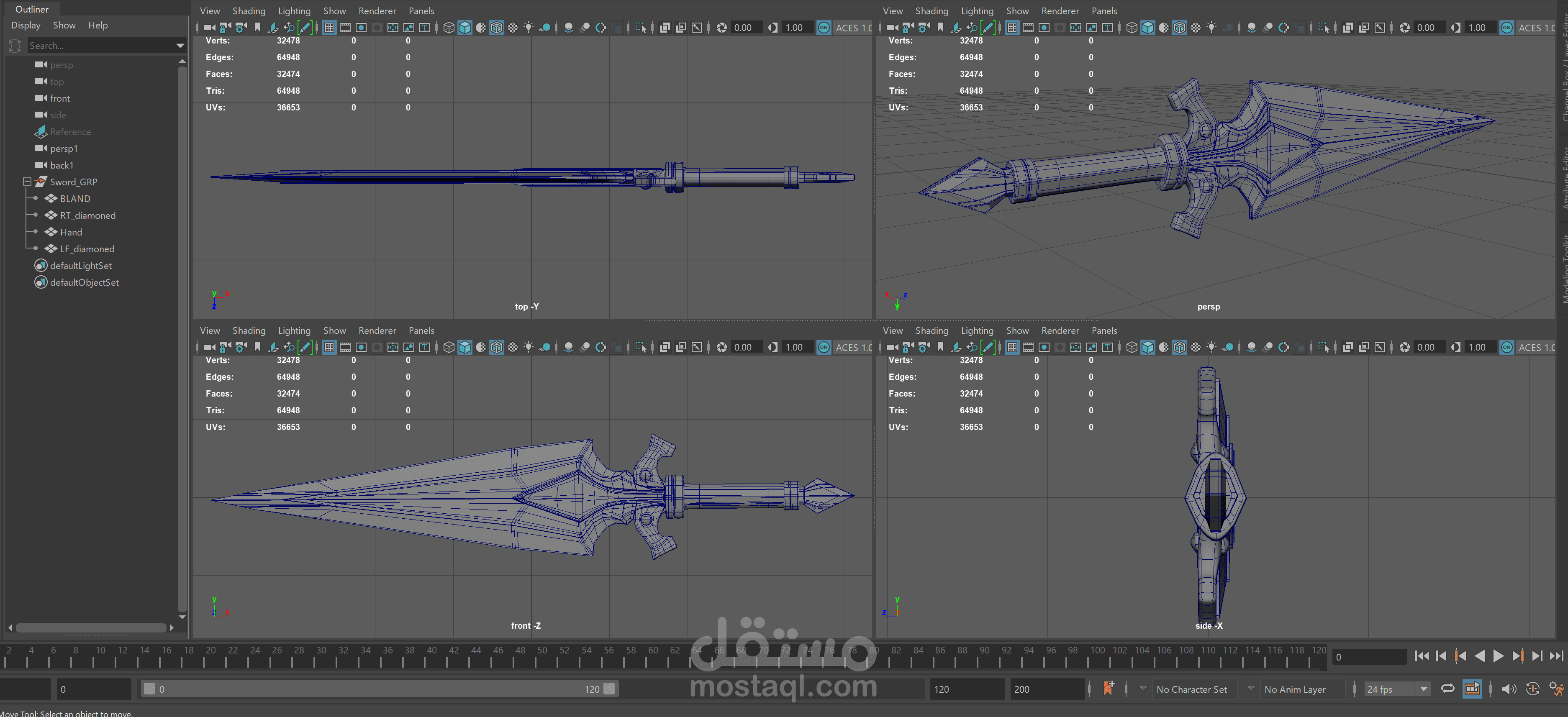
Task: Click the range slider end handle at 120
Action: (609, 689)
